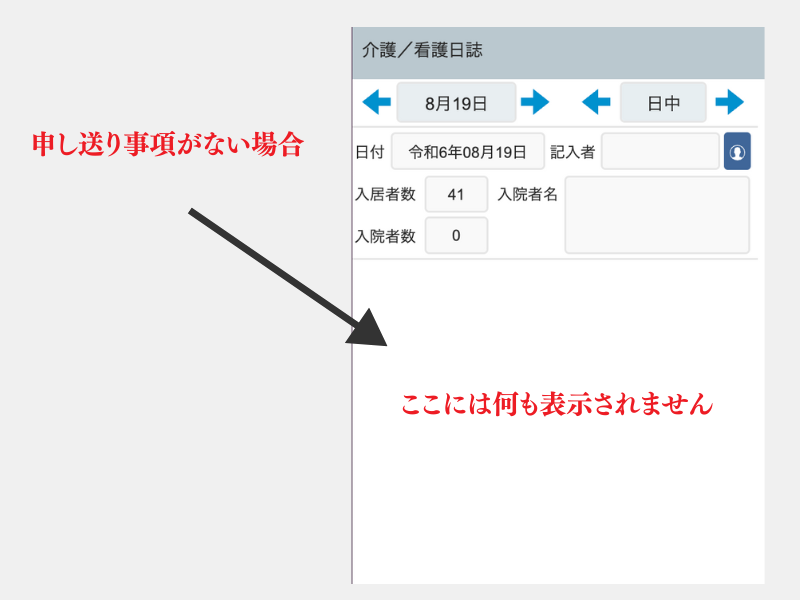
Task: Click the red text ここには何も表示されません
Action: tap(557, 405)
